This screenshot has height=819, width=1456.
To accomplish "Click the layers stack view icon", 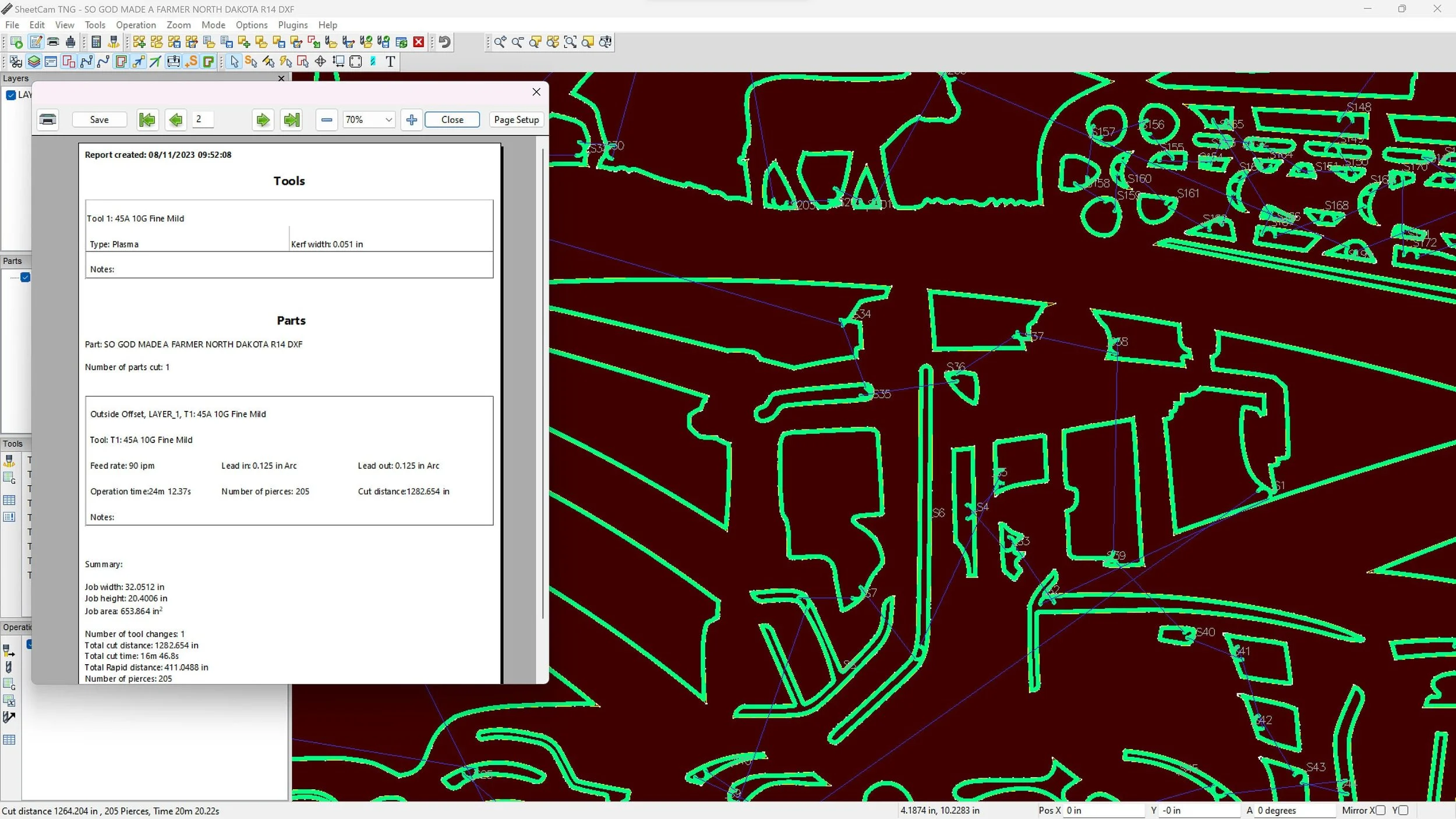I will tap(34, 61).
